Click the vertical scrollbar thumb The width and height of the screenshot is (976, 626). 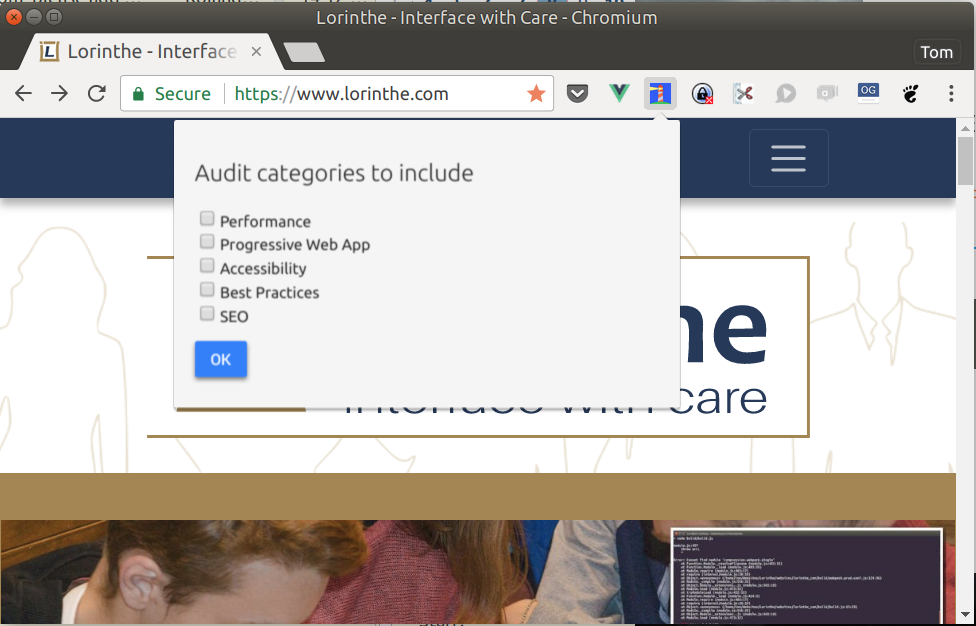tap(965, 161)
